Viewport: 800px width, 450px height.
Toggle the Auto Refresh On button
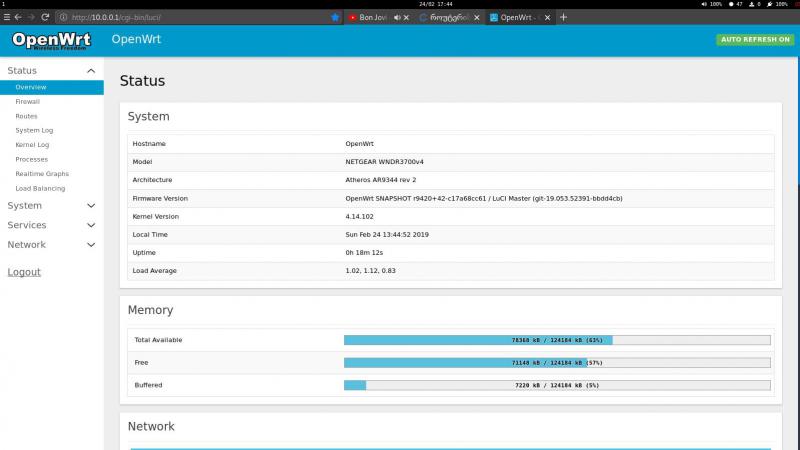(754, 40)
